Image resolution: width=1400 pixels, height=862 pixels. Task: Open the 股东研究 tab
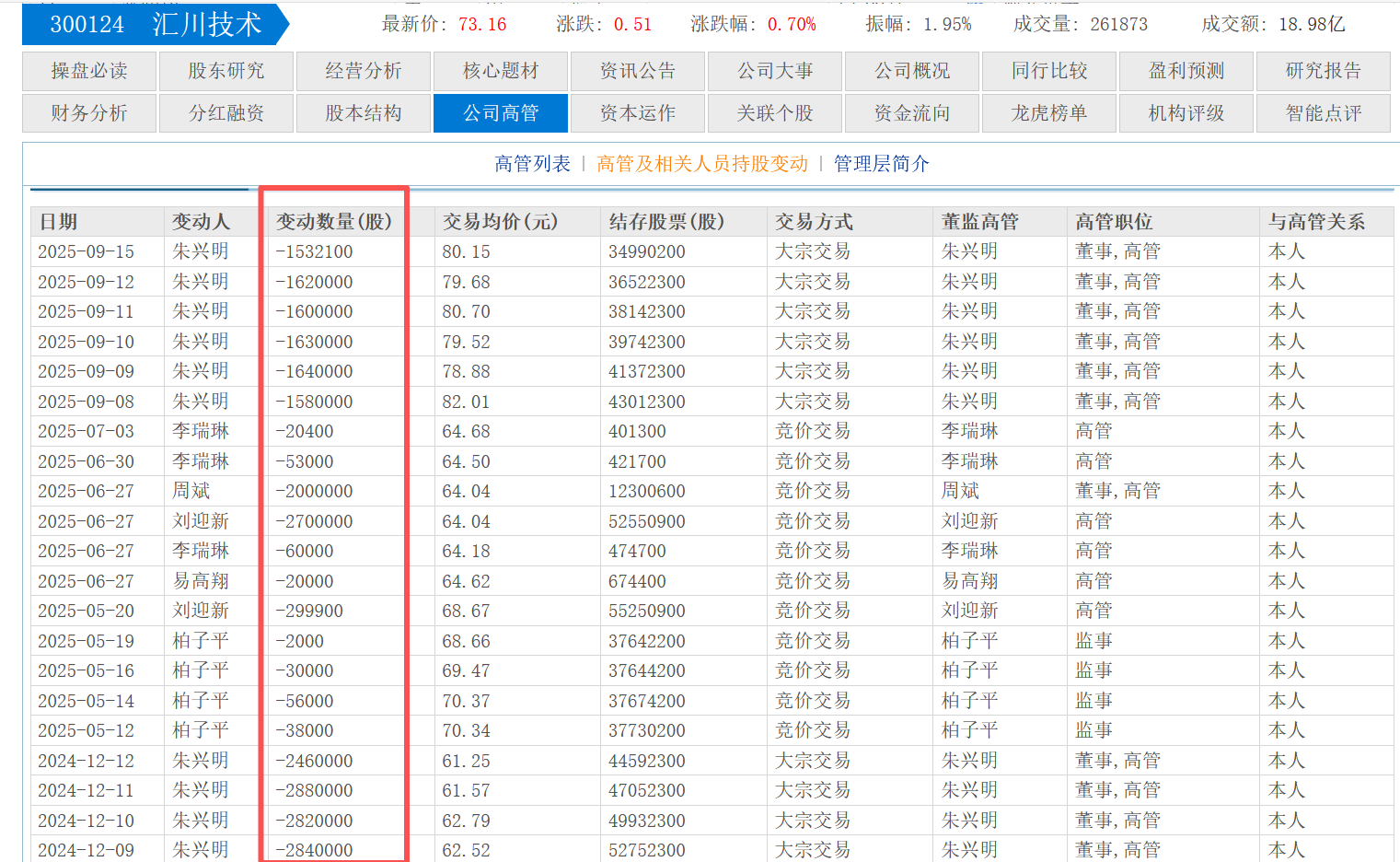point(226,71)
